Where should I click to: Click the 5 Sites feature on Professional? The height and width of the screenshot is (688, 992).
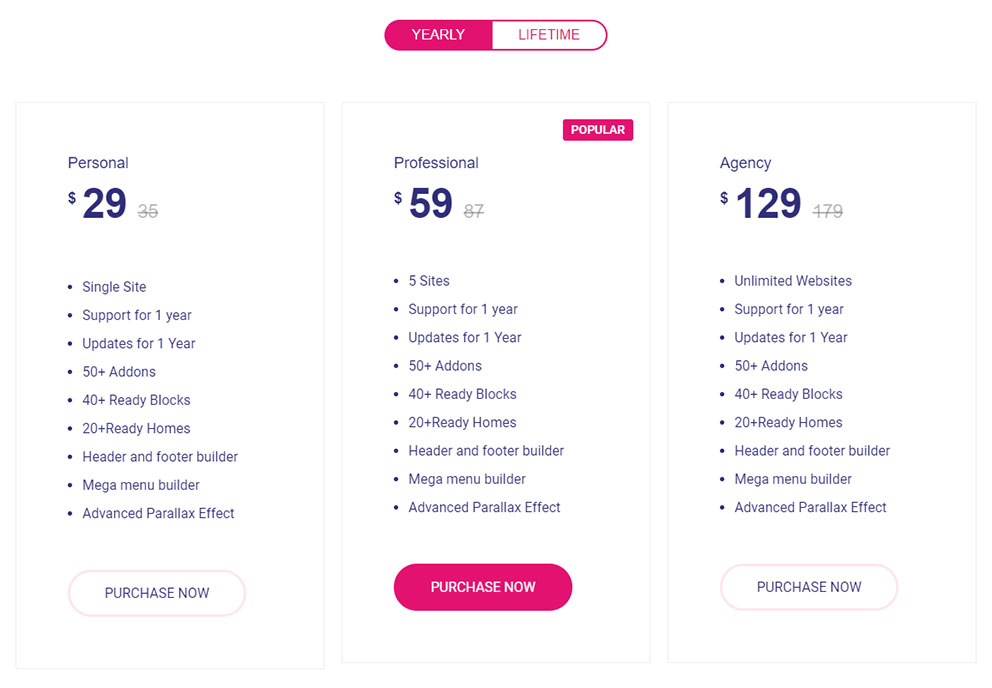[430, 280]
